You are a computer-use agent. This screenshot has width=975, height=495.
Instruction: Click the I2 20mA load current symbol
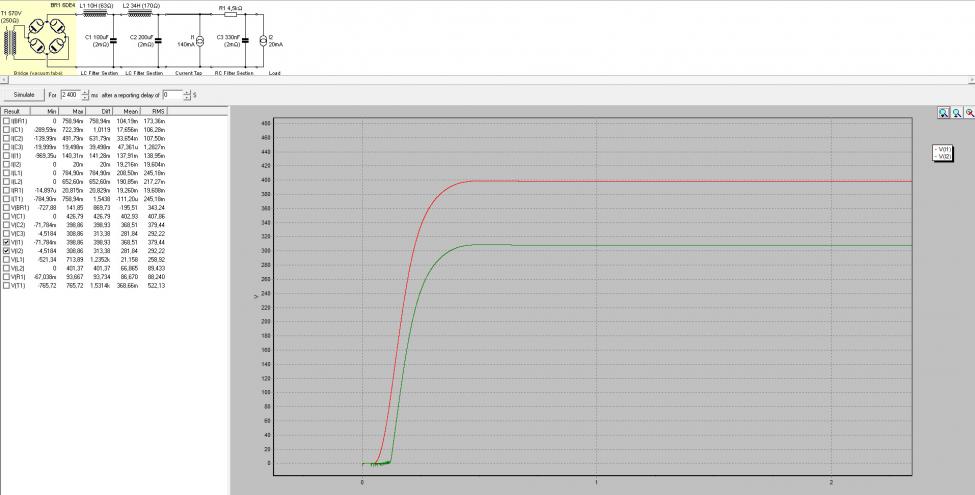(263, 41)
